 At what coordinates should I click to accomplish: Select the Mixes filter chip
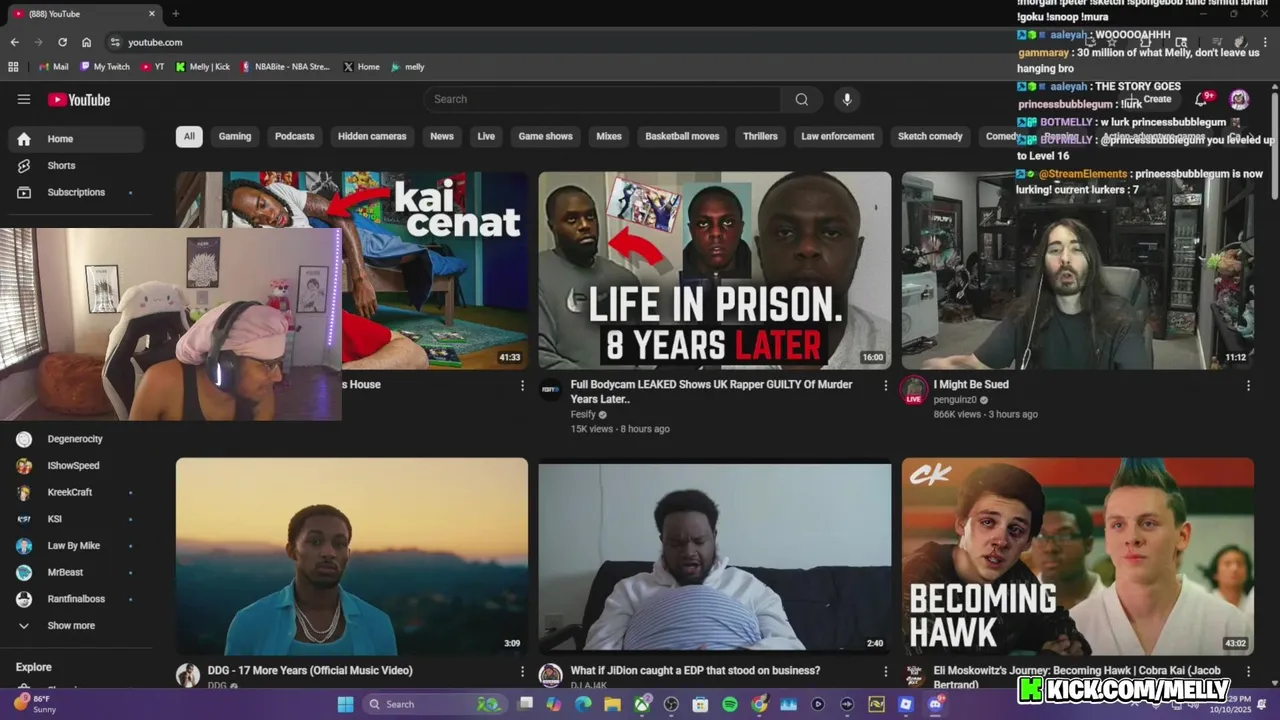(x=609, y=136)
